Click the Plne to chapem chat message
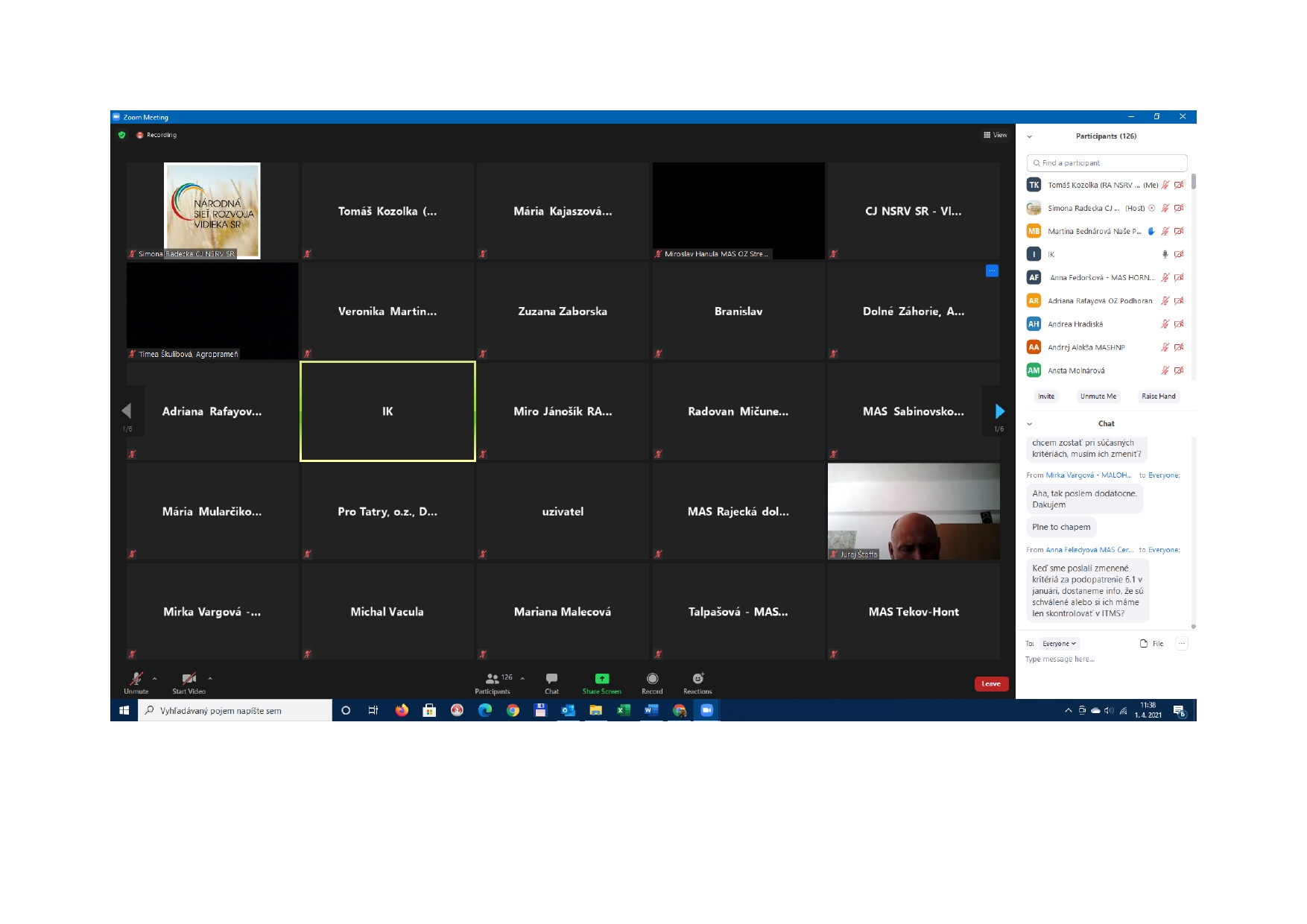The height and width of the screenshot is (924, 1307). [x=1061, y=527]
